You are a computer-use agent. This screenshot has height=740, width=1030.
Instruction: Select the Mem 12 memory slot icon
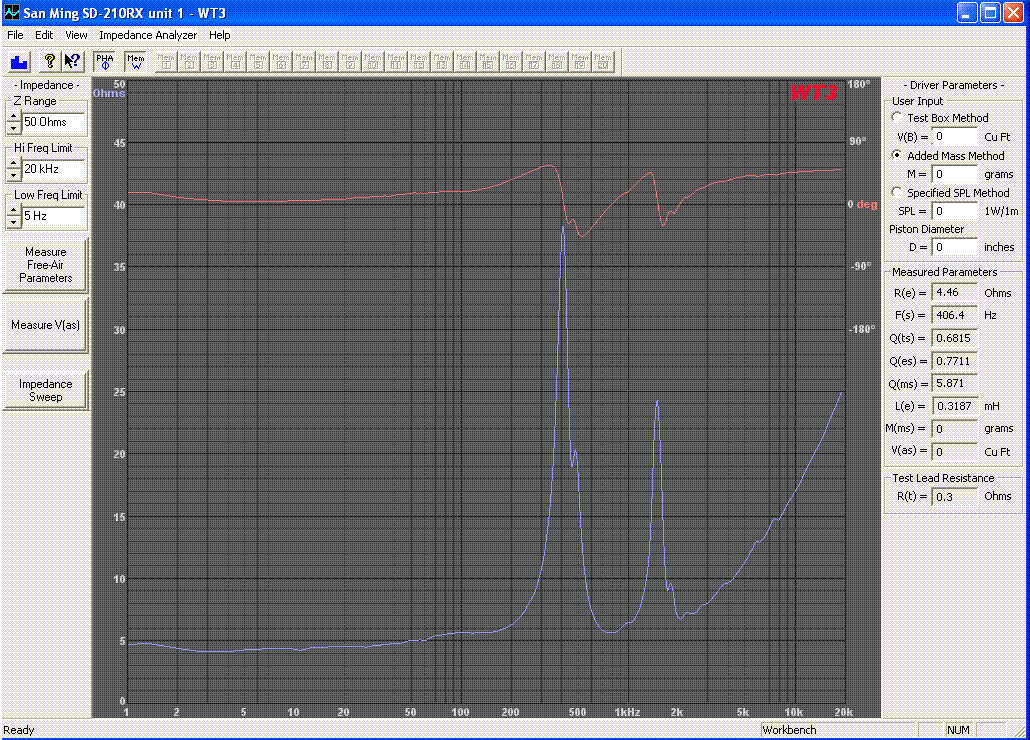[x=418, y=62]
